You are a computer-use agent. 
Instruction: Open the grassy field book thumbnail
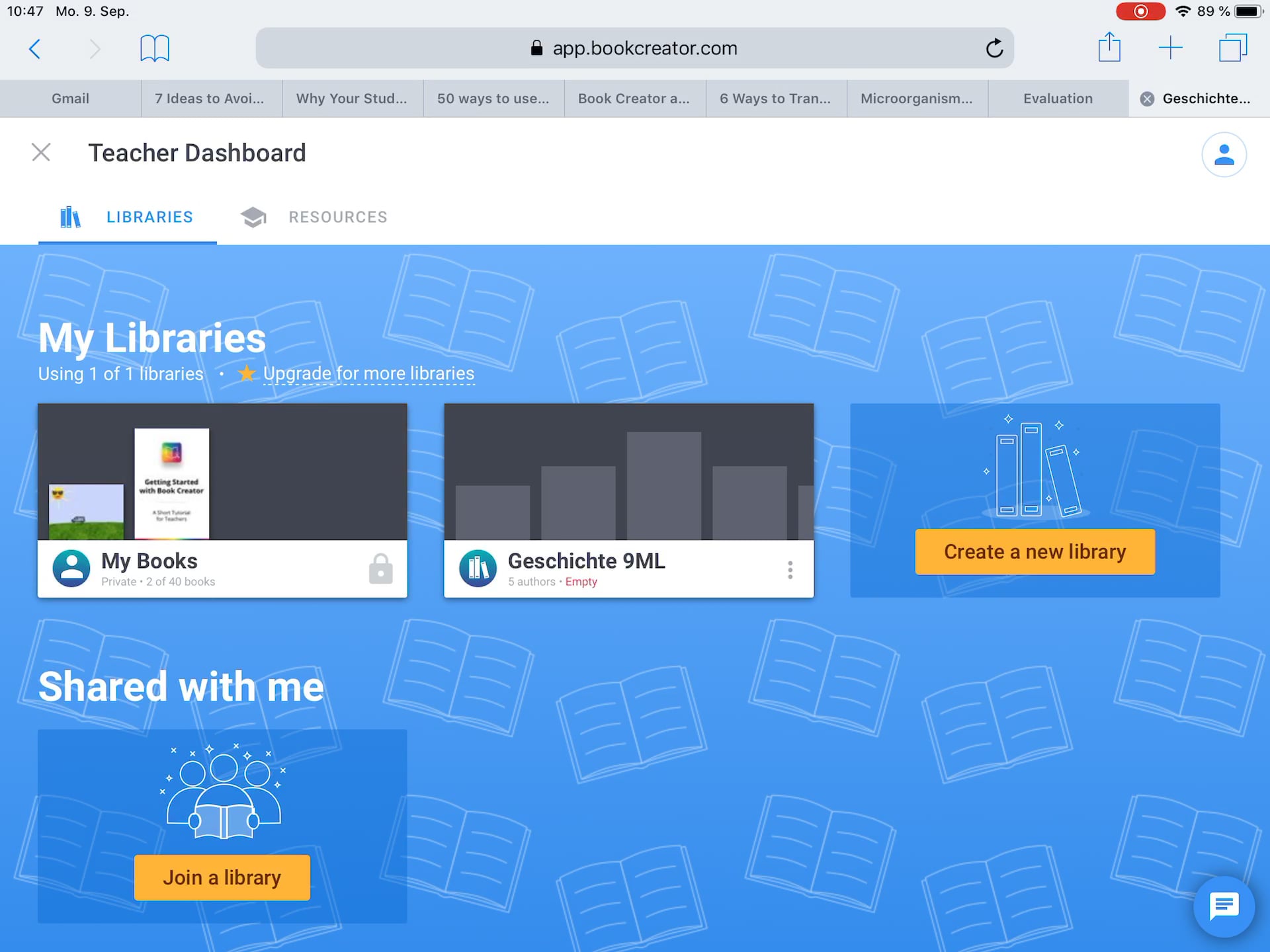pyautogui.click(x=86, y=512)
